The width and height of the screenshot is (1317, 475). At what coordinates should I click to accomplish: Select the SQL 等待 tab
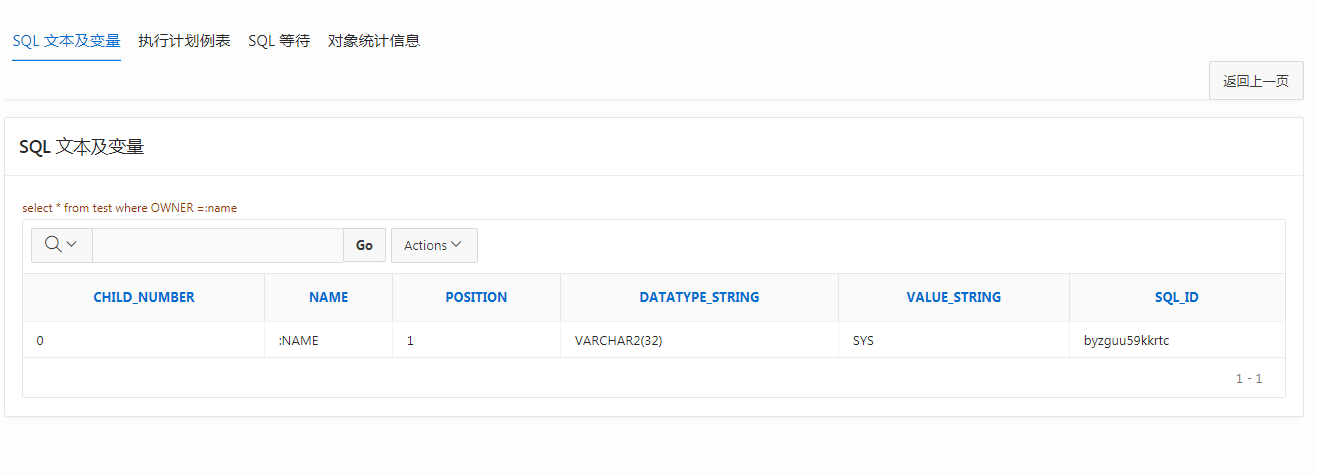[x=279, y=41]
